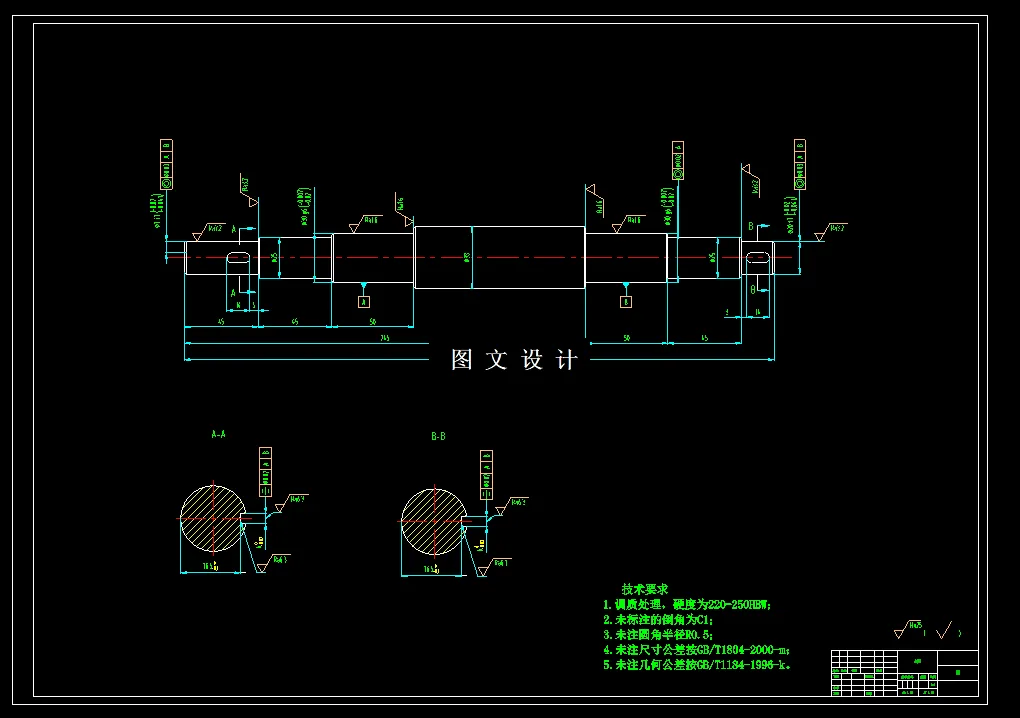Select the B-B hatched cross-section circle
Viewport: 1020px width, 718px height.
coord(434,521)
